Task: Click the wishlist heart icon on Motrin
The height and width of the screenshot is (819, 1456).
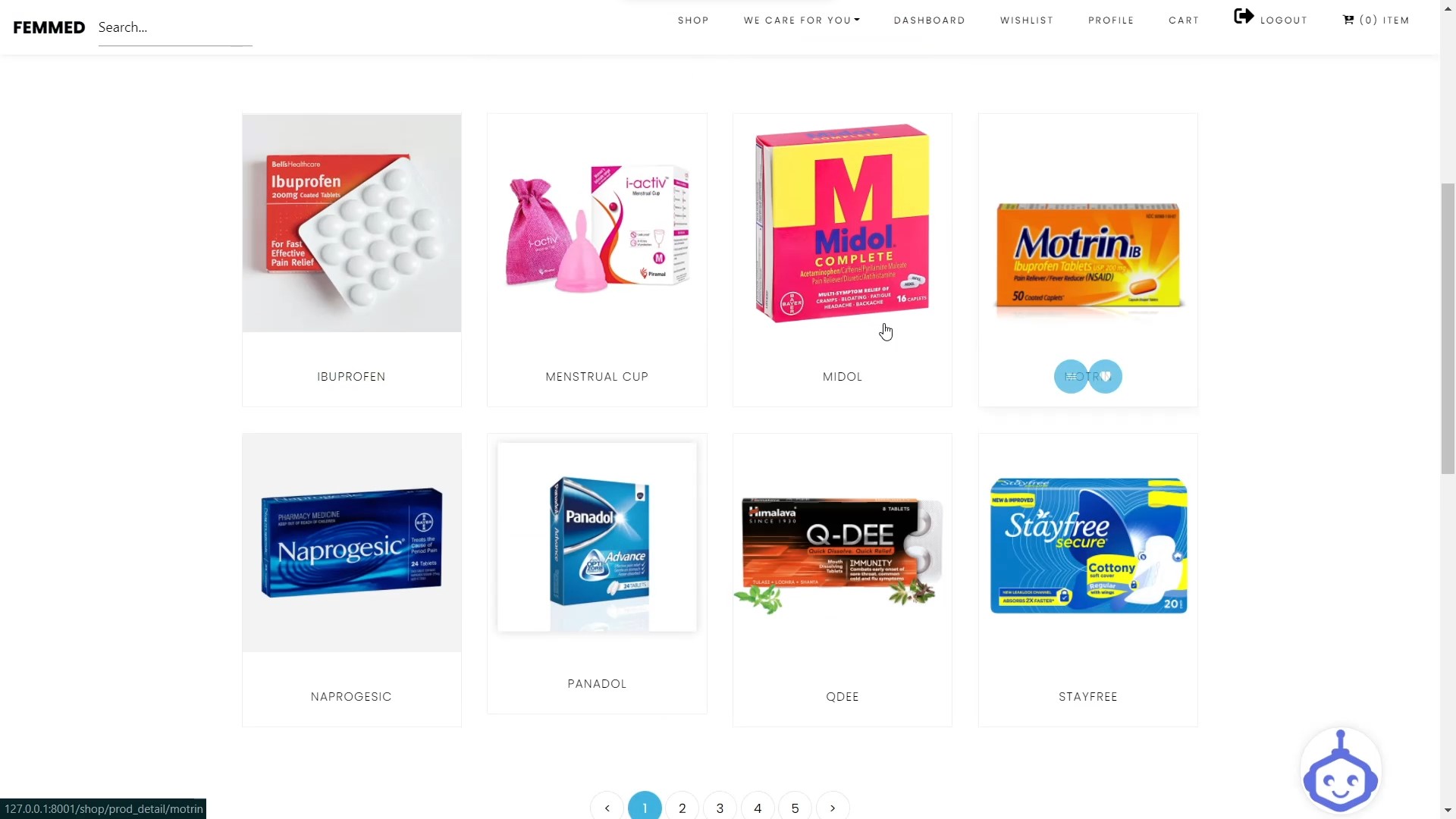Action: (x=1106, y=376)
